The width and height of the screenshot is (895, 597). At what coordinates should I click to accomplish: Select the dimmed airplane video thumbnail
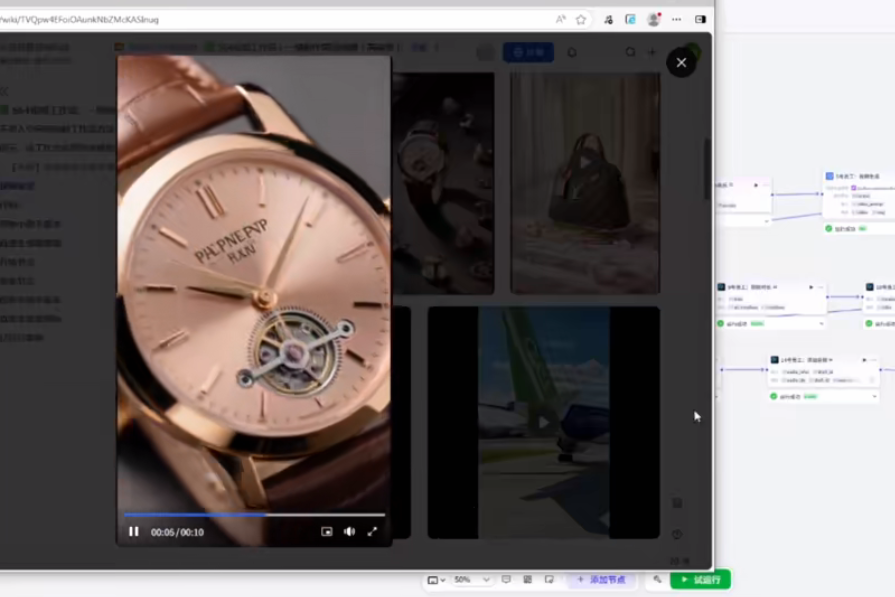[x=544, y=422]
